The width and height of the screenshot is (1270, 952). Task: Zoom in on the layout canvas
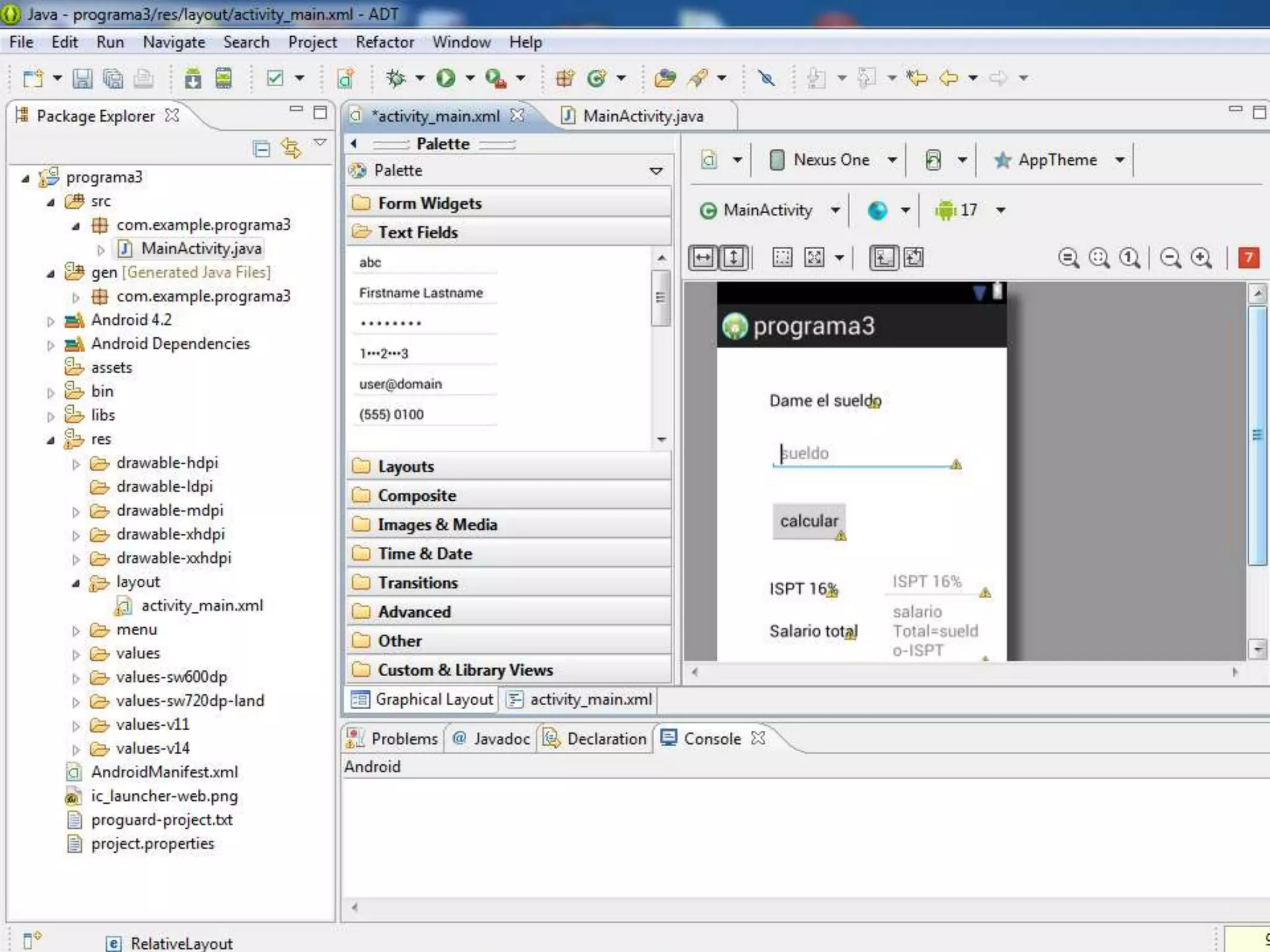(x=1201, y=258)
